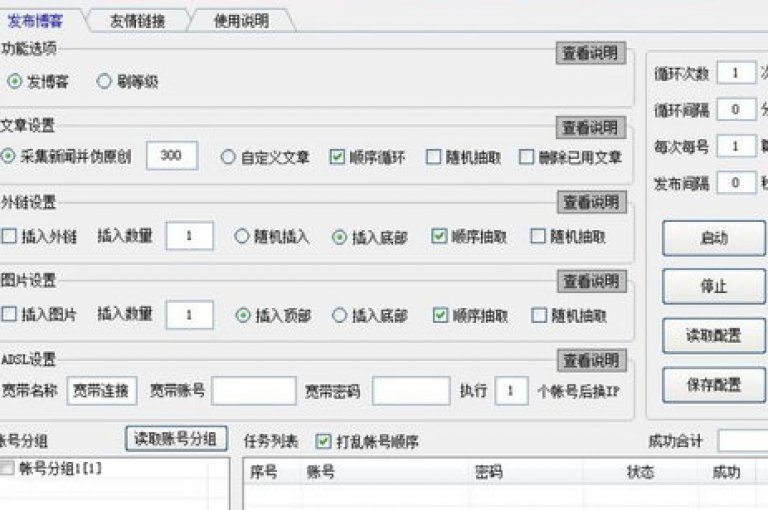
Task: Select 插入底部 radio in 外链设置
Action: click(339, 238)
